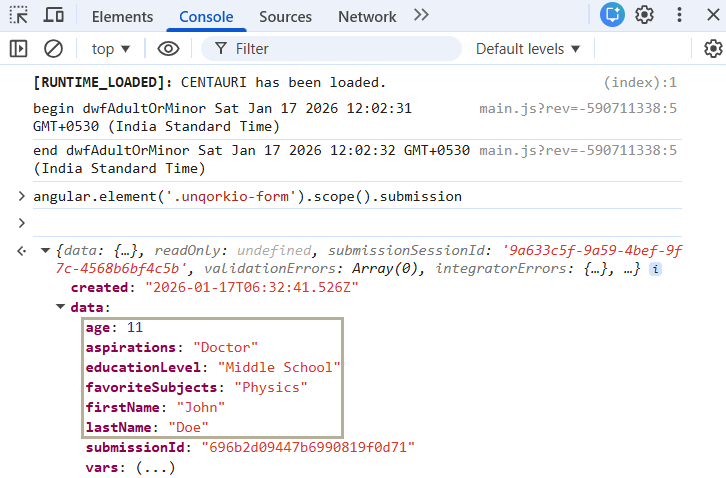
Task: Collapse the submission result object
Action: [45, 251]
